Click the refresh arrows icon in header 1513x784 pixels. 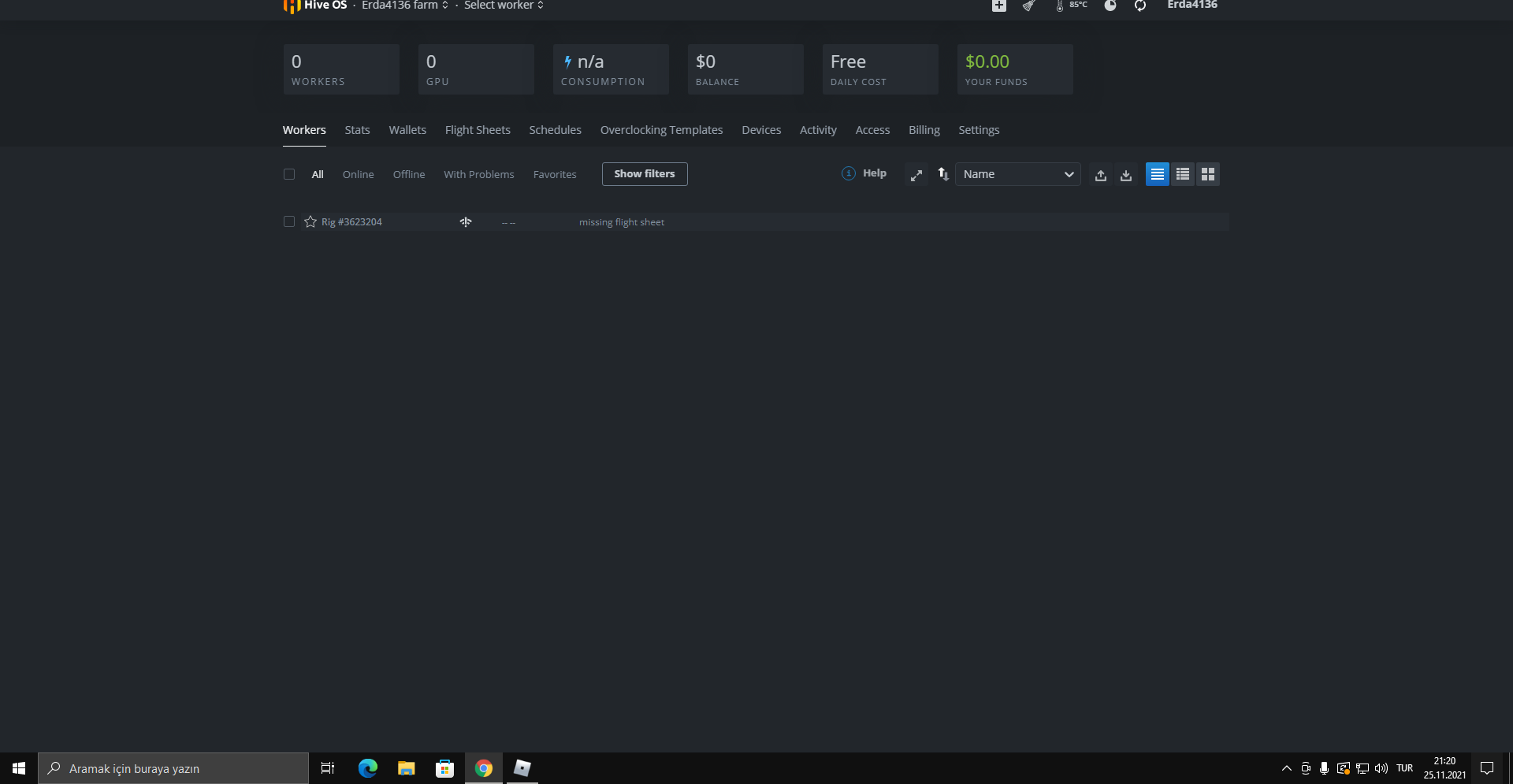coord(1140,6)
